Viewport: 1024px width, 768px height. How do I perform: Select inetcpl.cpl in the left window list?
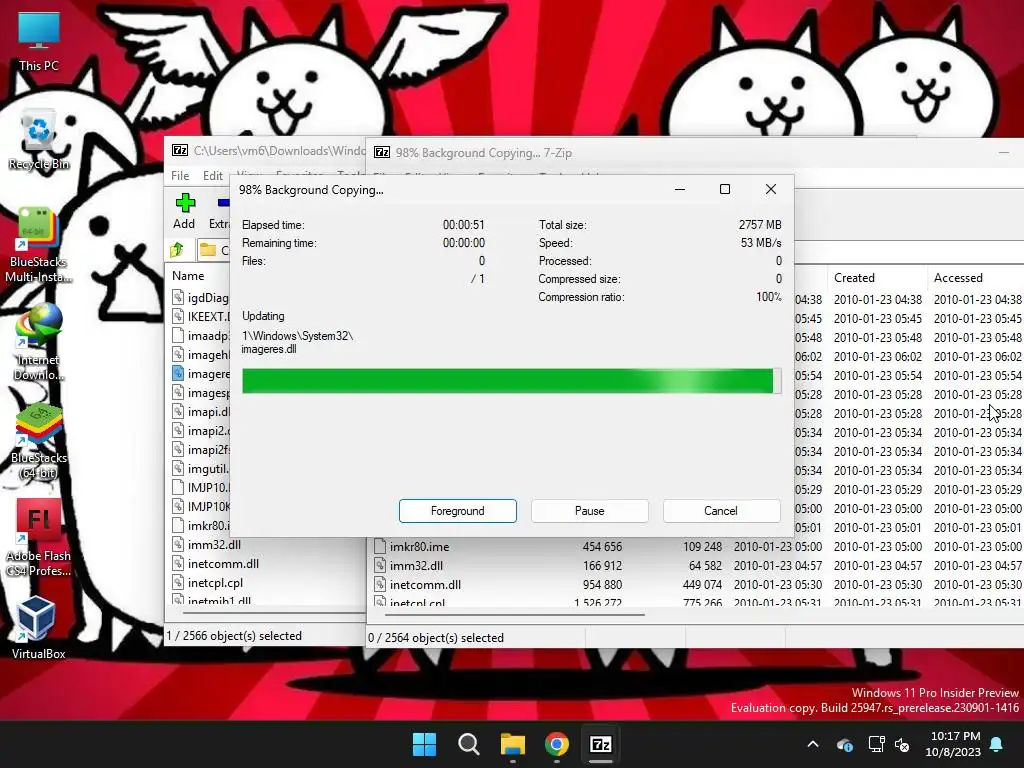tap(216, 583)
